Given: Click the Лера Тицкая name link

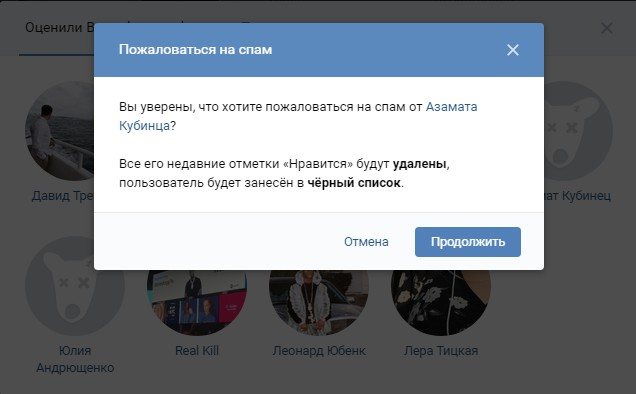Looking at the screenshot, I should pos(441,351).
